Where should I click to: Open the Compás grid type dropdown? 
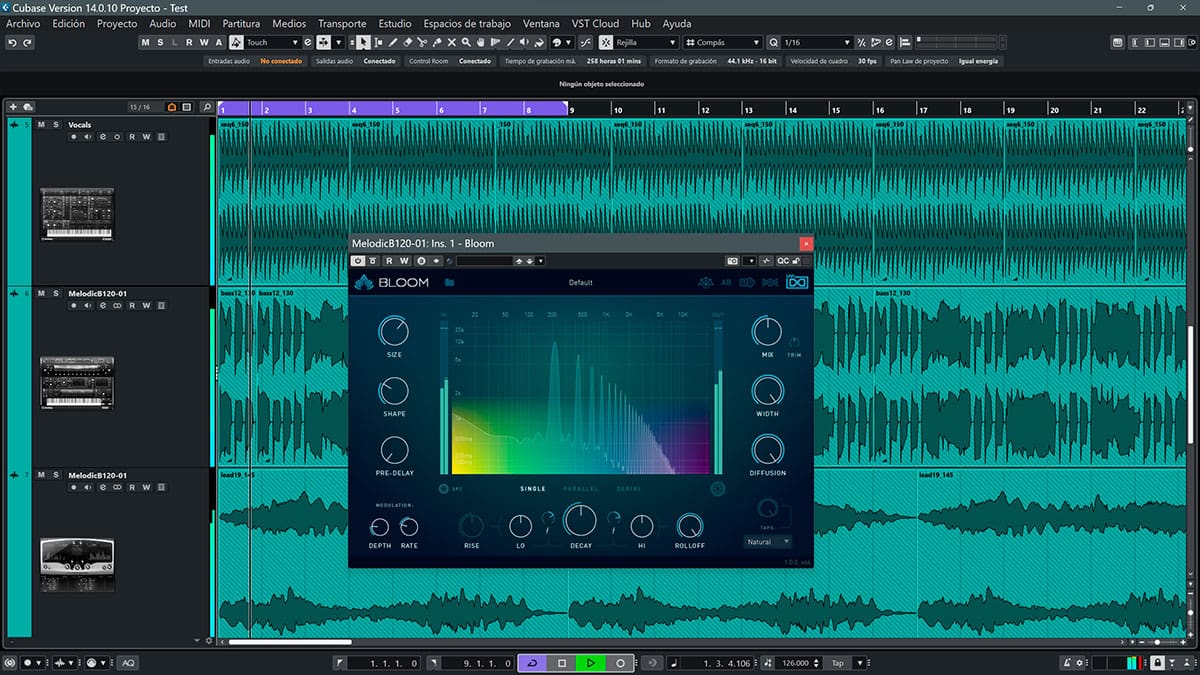coord(723,43)
